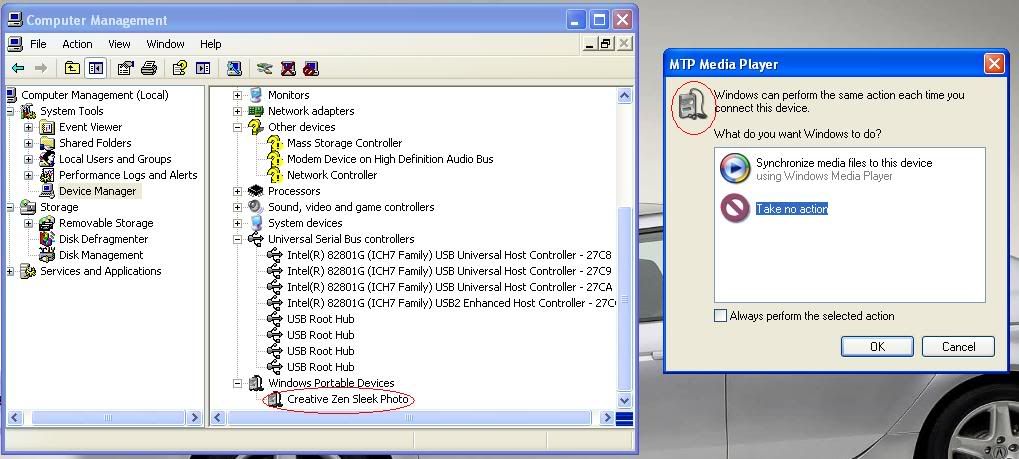Click the Help toolbar icon with question mark
Image resolution: width=1019 pixels, height=459 pixels.
(x=179, y=68)
